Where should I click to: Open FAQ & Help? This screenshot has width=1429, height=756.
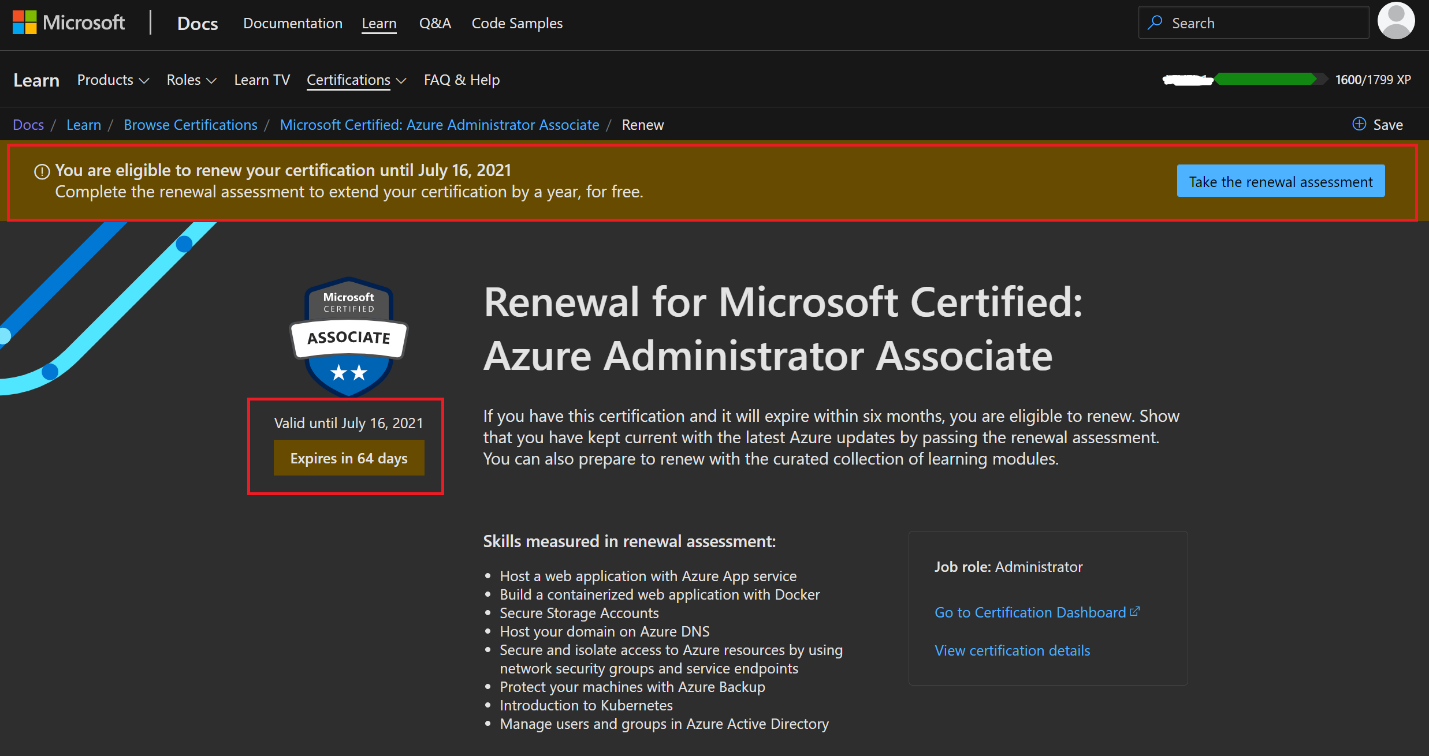(462, 80)
